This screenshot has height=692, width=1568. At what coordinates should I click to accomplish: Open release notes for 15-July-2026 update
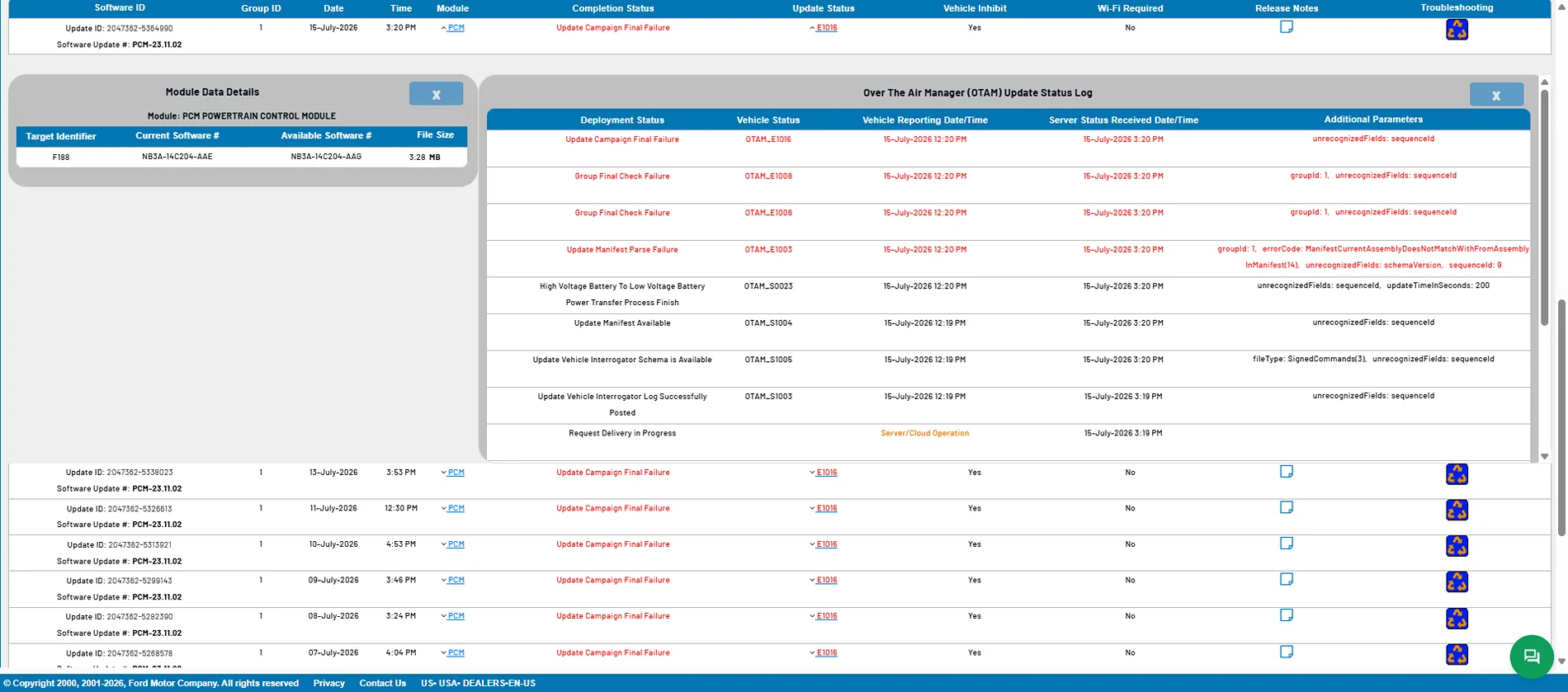1287,27
